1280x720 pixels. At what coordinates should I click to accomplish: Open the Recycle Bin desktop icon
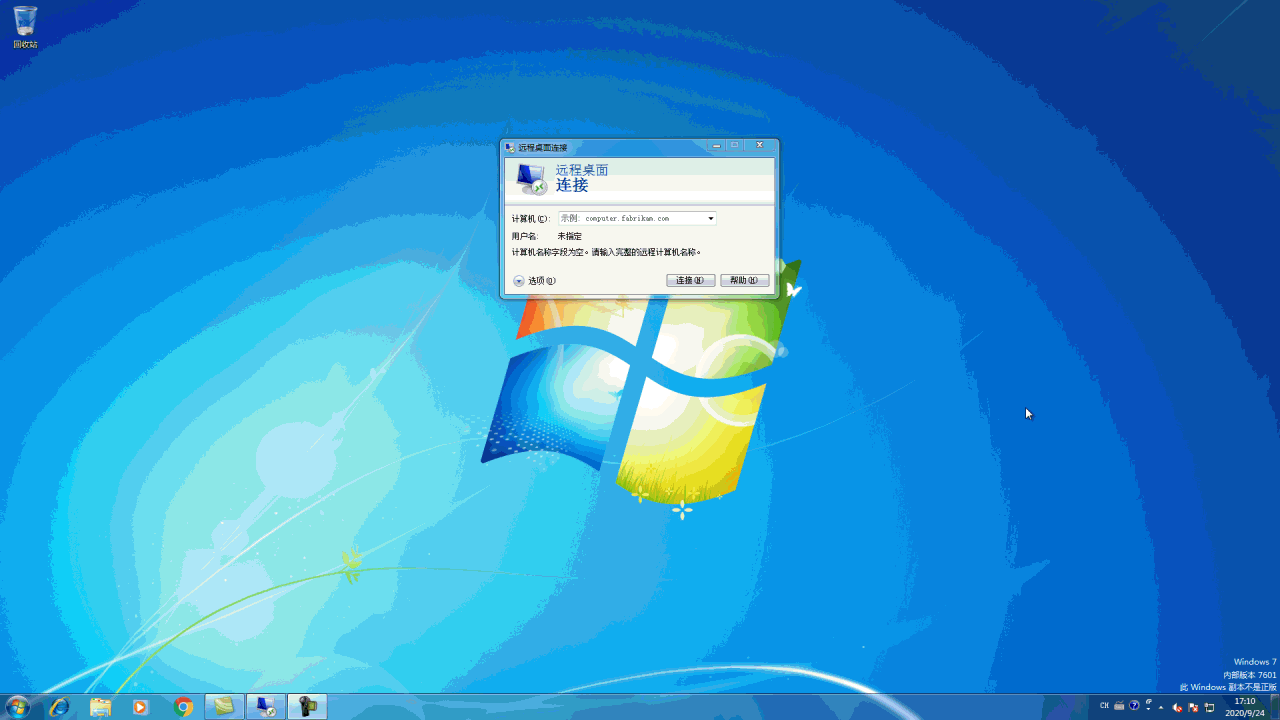point(25,27)
